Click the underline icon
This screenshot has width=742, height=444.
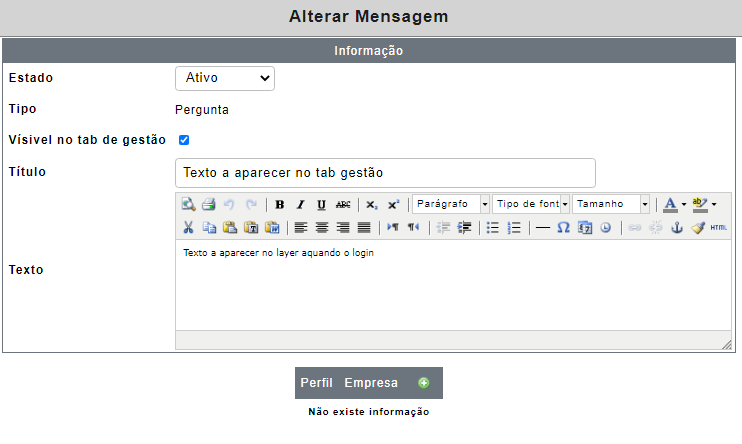(x=321, y=204)
